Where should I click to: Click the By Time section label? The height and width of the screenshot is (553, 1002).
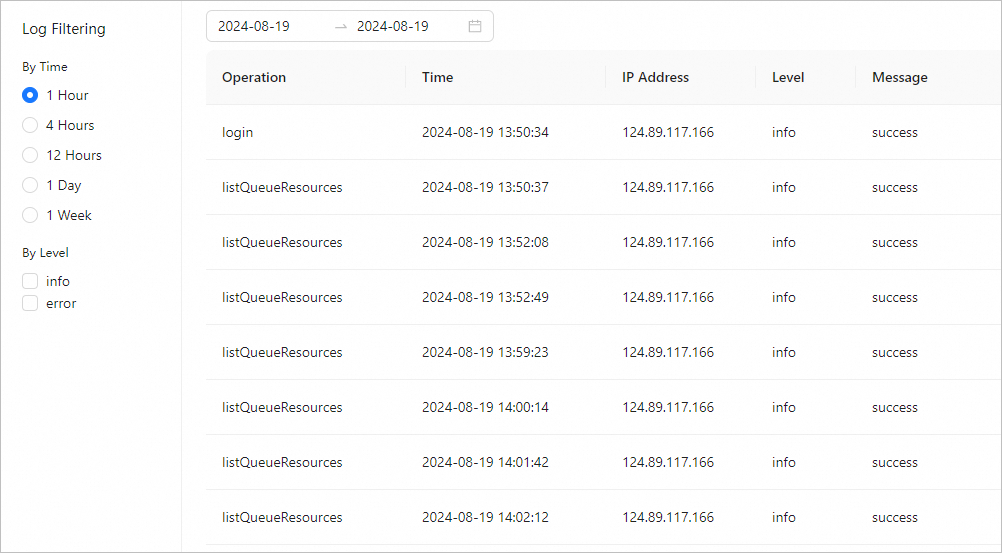pos(45,66)
